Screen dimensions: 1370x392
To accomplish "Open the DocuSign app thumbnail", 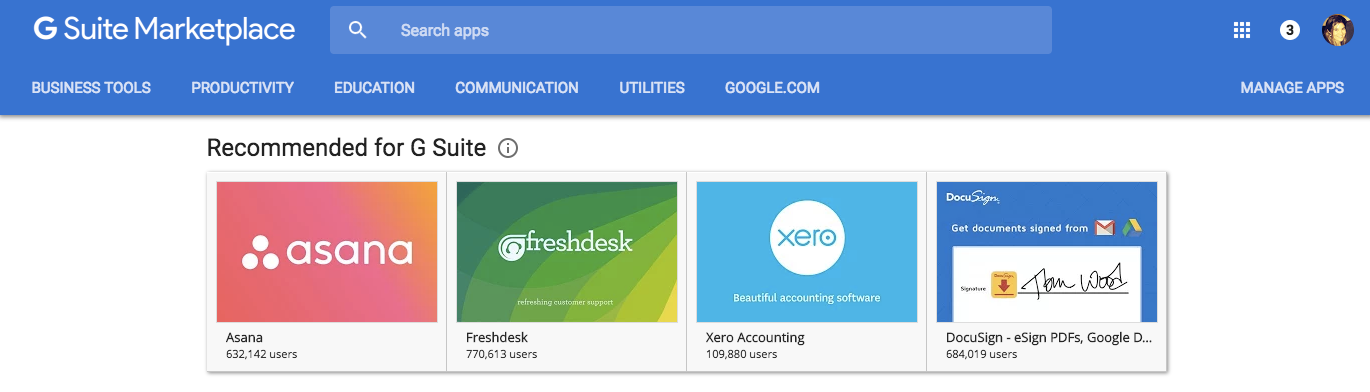I will point(1047,252).
